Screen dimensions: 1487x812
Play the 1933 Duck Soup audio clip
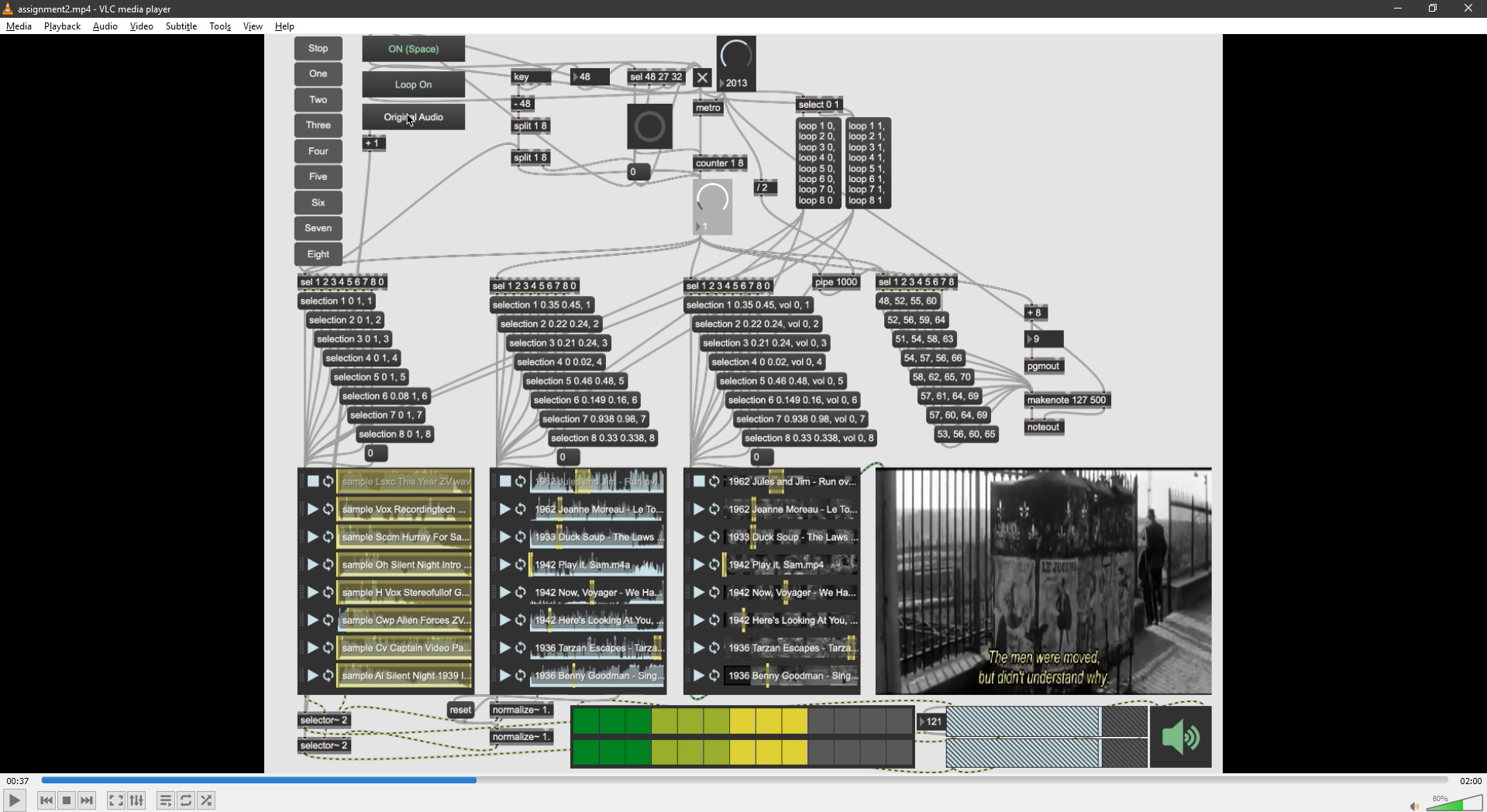click(x=504, y=537)
